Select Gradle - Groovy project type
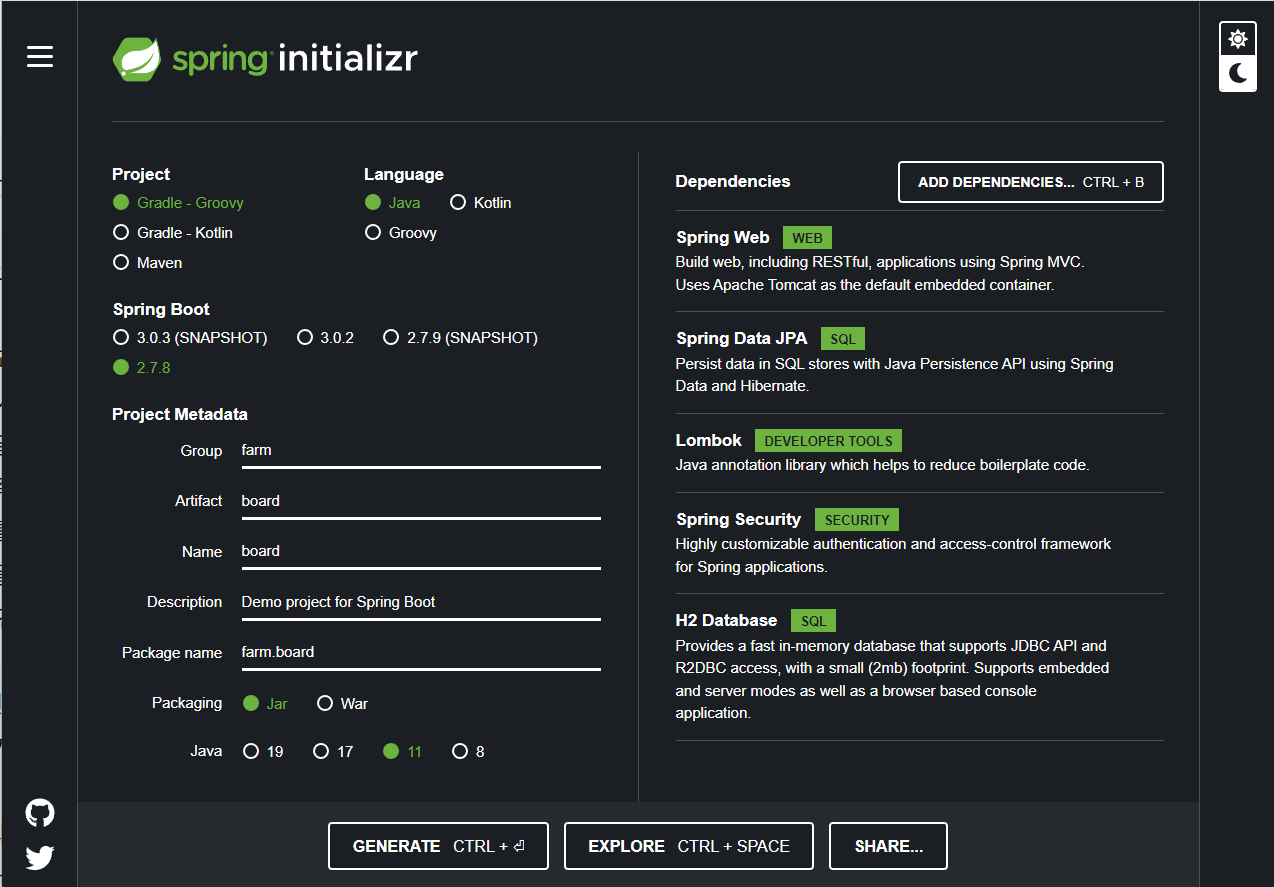The image size is (1274, 887). tap(178, 202)
